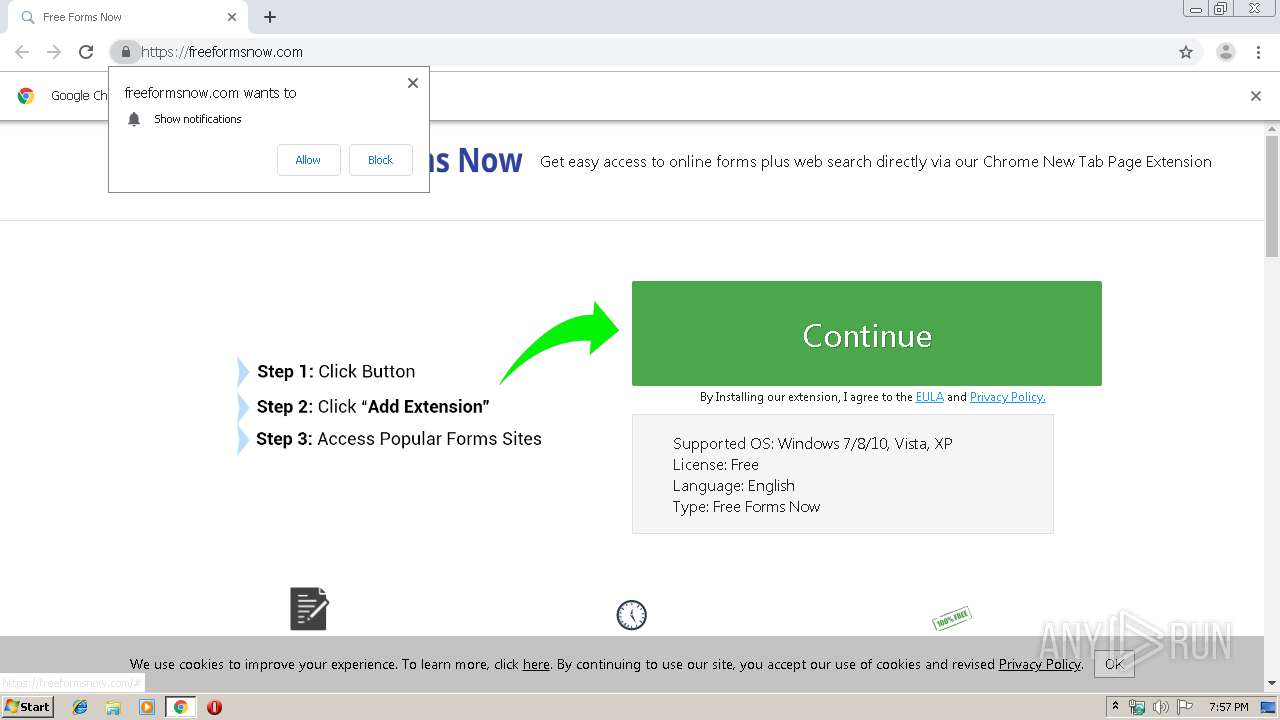Click the Forms Now site logo heading
1280x720 pixels.
[476, 160]
